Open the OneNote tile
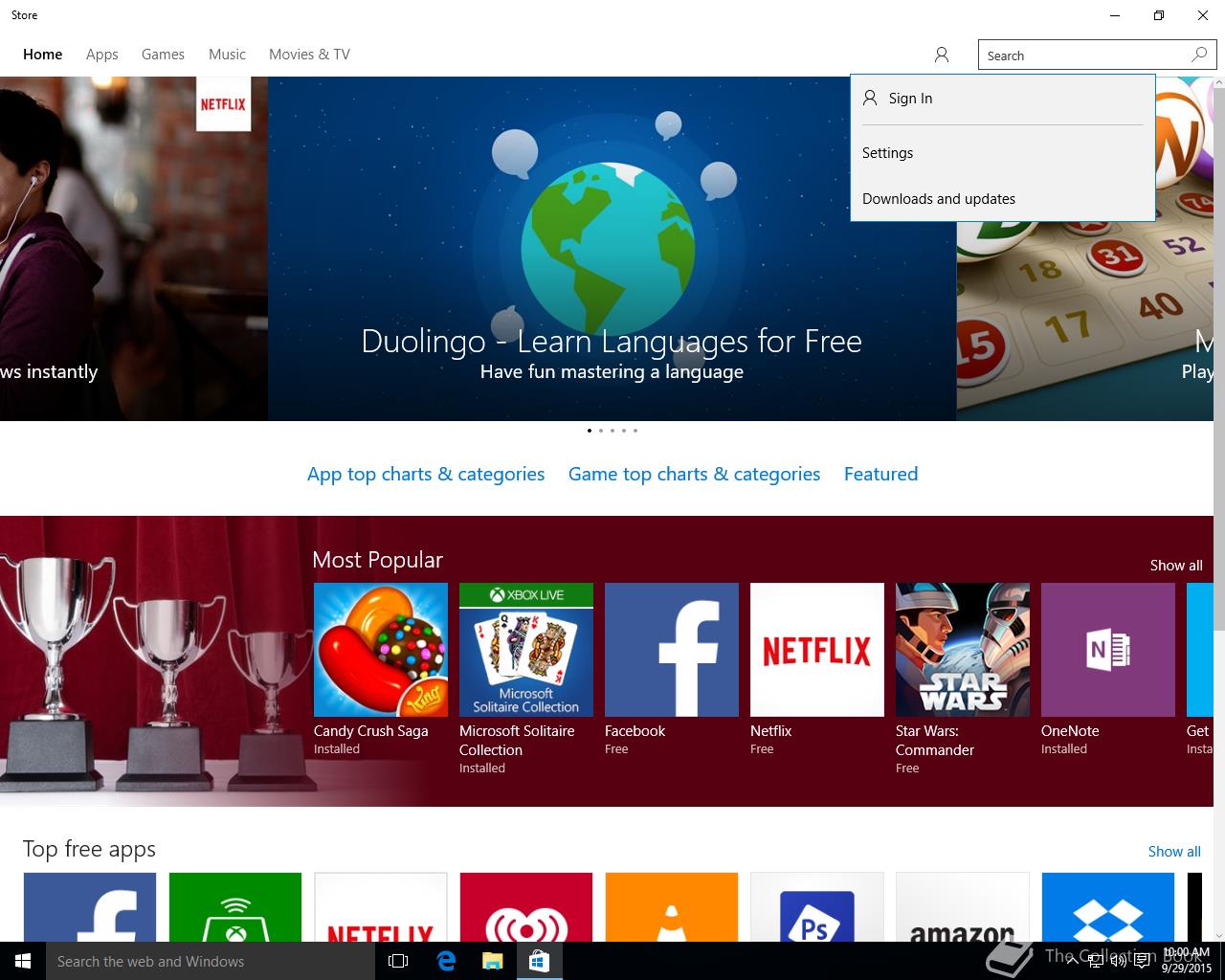 coord(1108,650)
